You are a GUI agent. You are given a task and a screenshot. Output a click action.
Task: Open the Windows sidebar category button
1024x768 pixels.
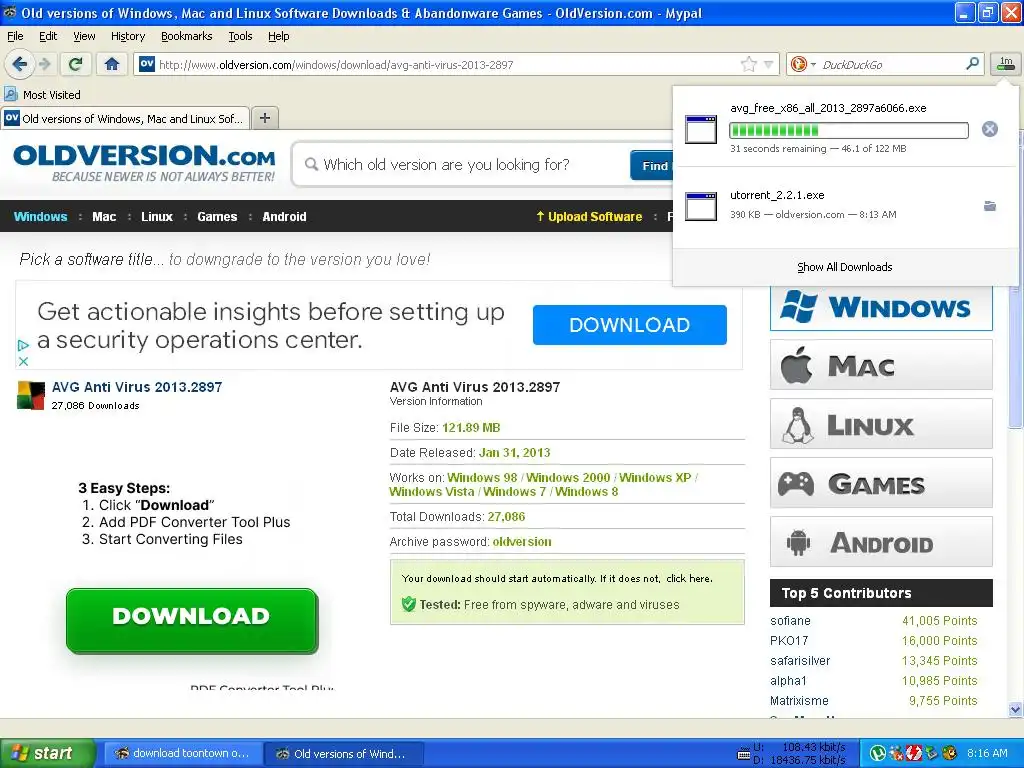click(x=881, y=308)
